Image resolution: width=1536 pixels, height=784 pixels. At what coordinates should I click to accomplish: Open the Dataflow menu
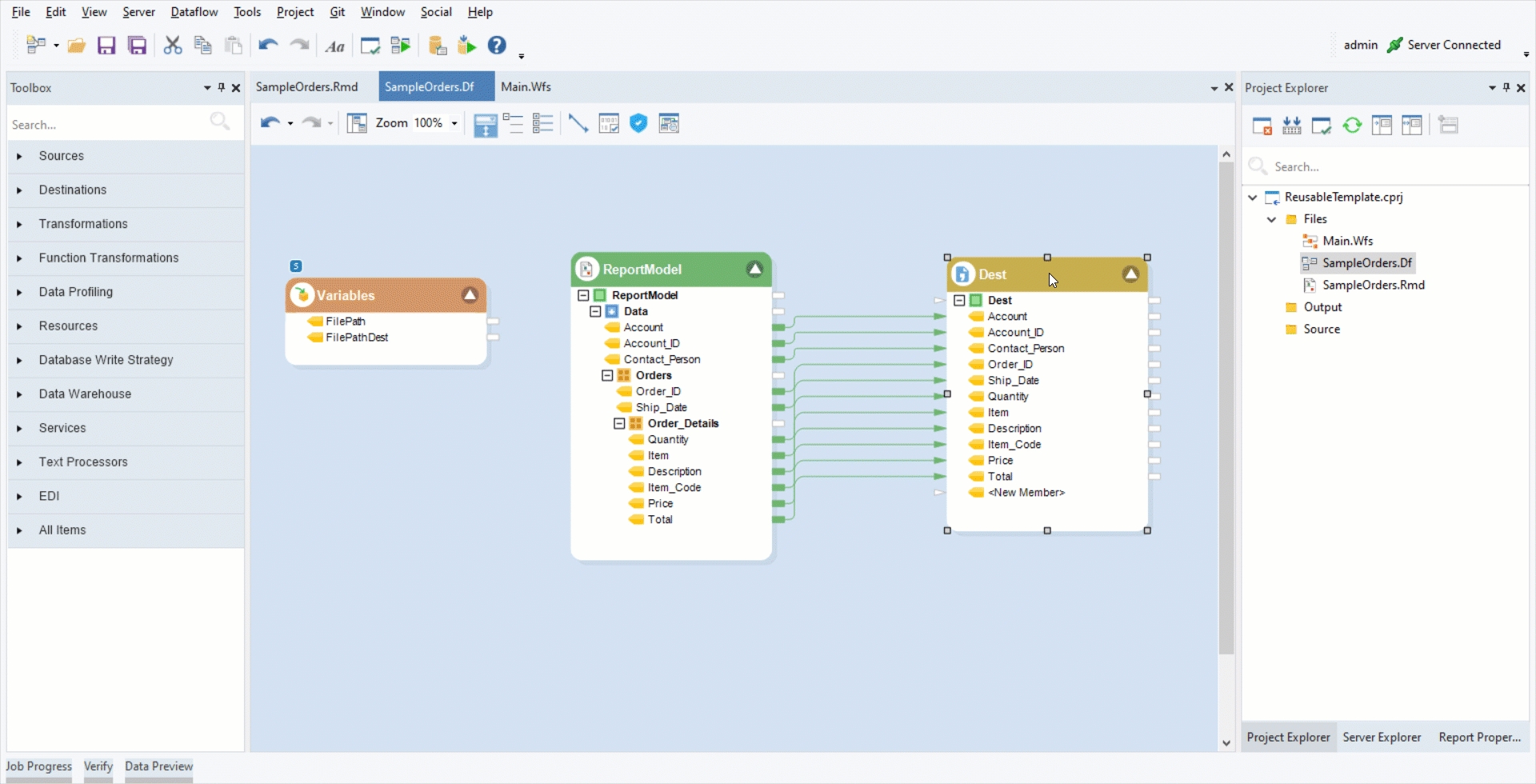coord(194,12)
